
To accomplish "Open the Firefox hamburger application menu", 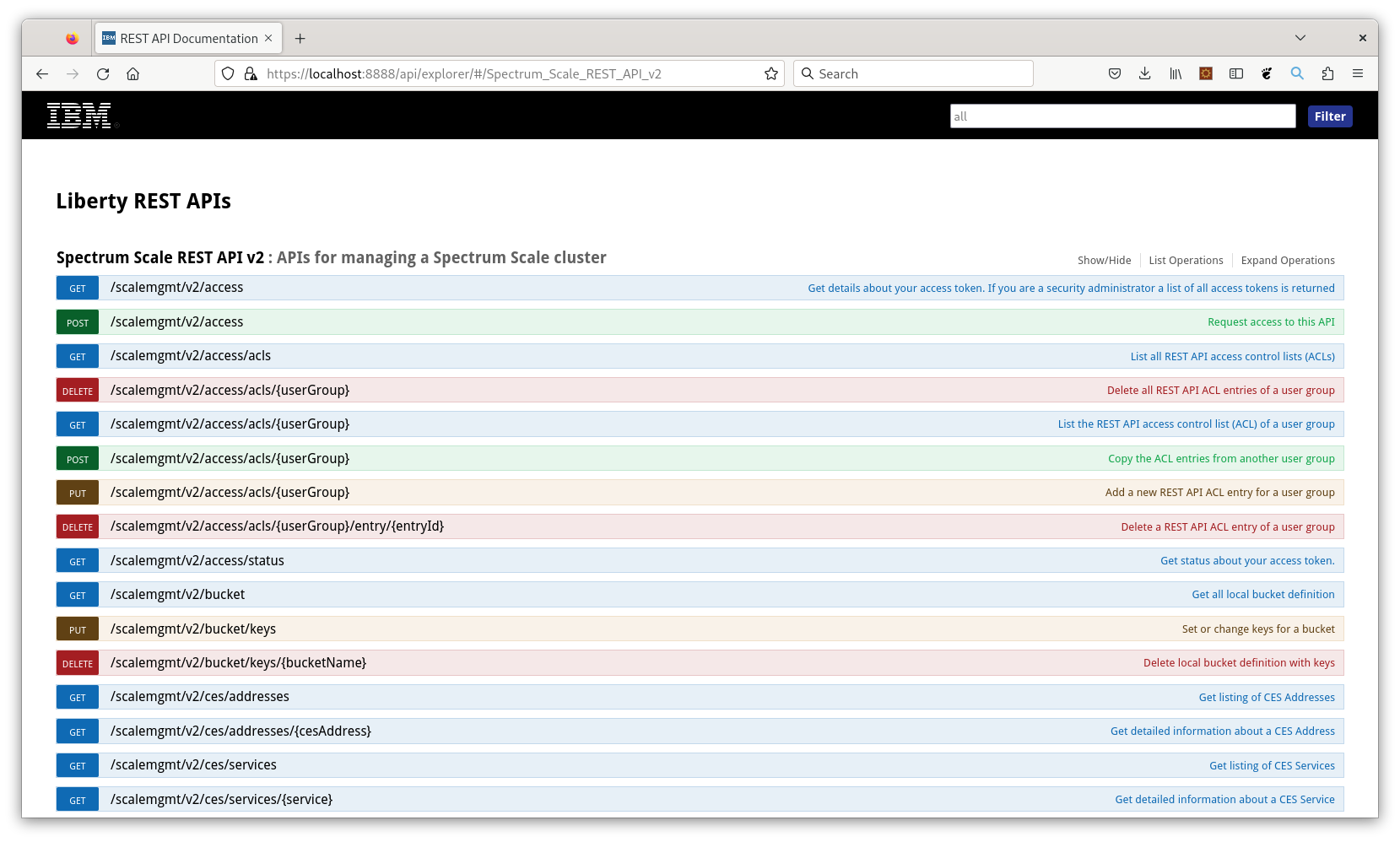I will click(x=1358, y=74).
